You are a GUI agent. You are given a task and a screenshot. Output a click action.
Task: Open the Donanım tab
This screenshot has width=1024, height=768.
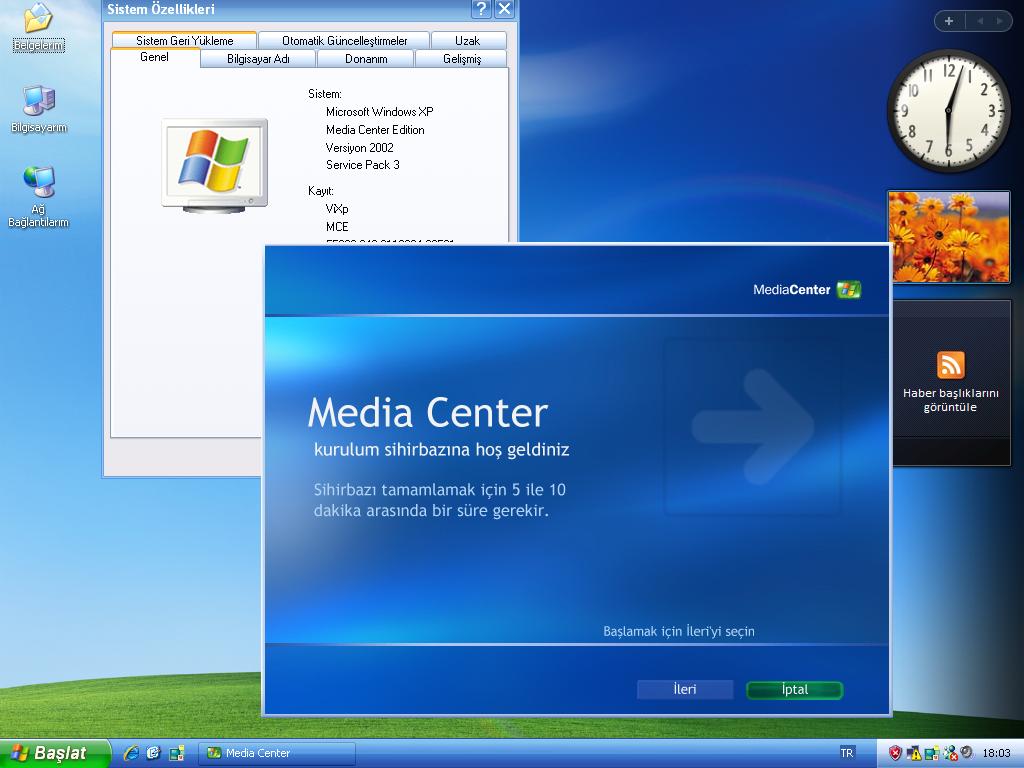coord(366,59)
